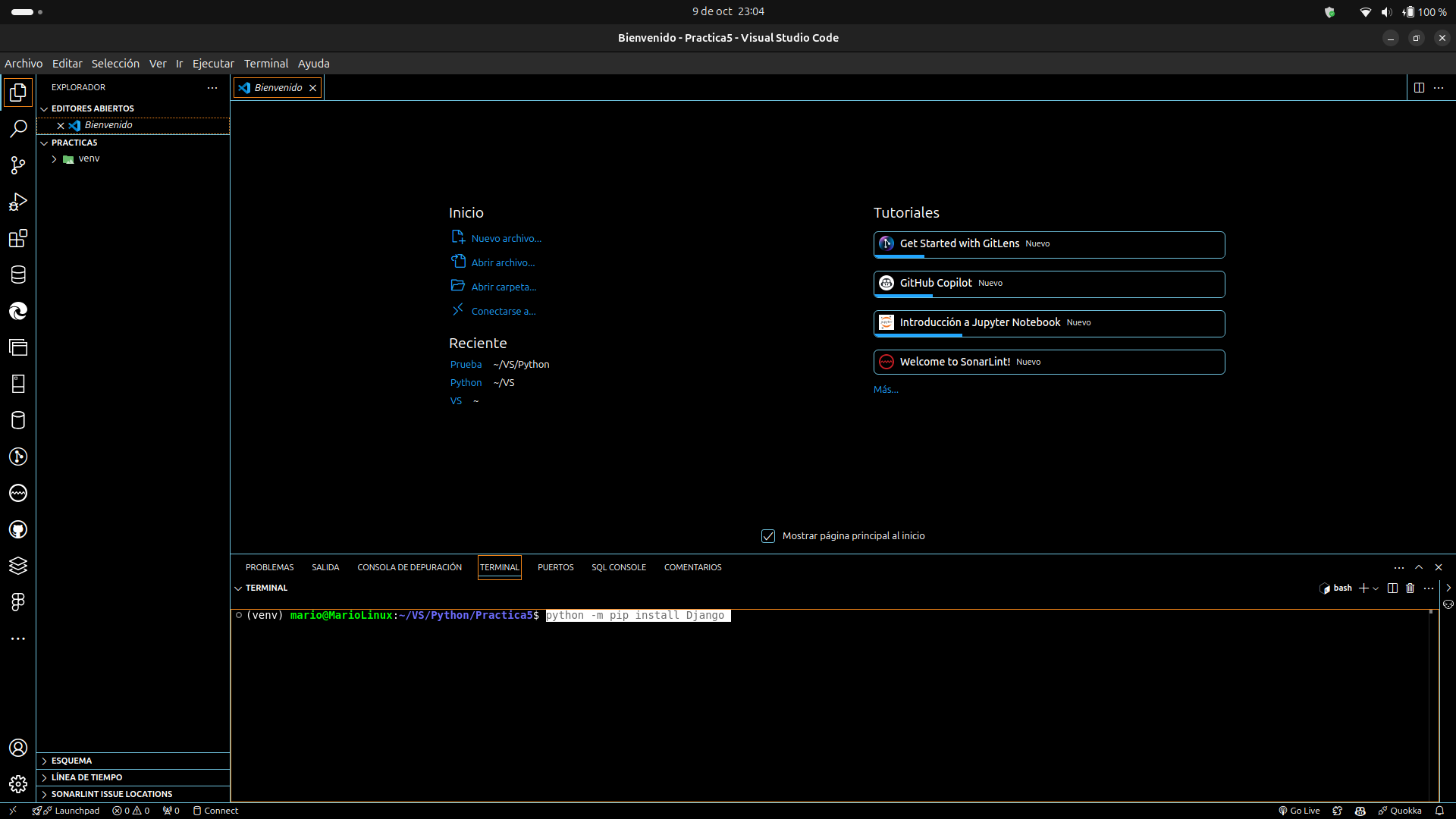Open the Accounts icon in activity bar
The image size is (1456, 819).
18,748
